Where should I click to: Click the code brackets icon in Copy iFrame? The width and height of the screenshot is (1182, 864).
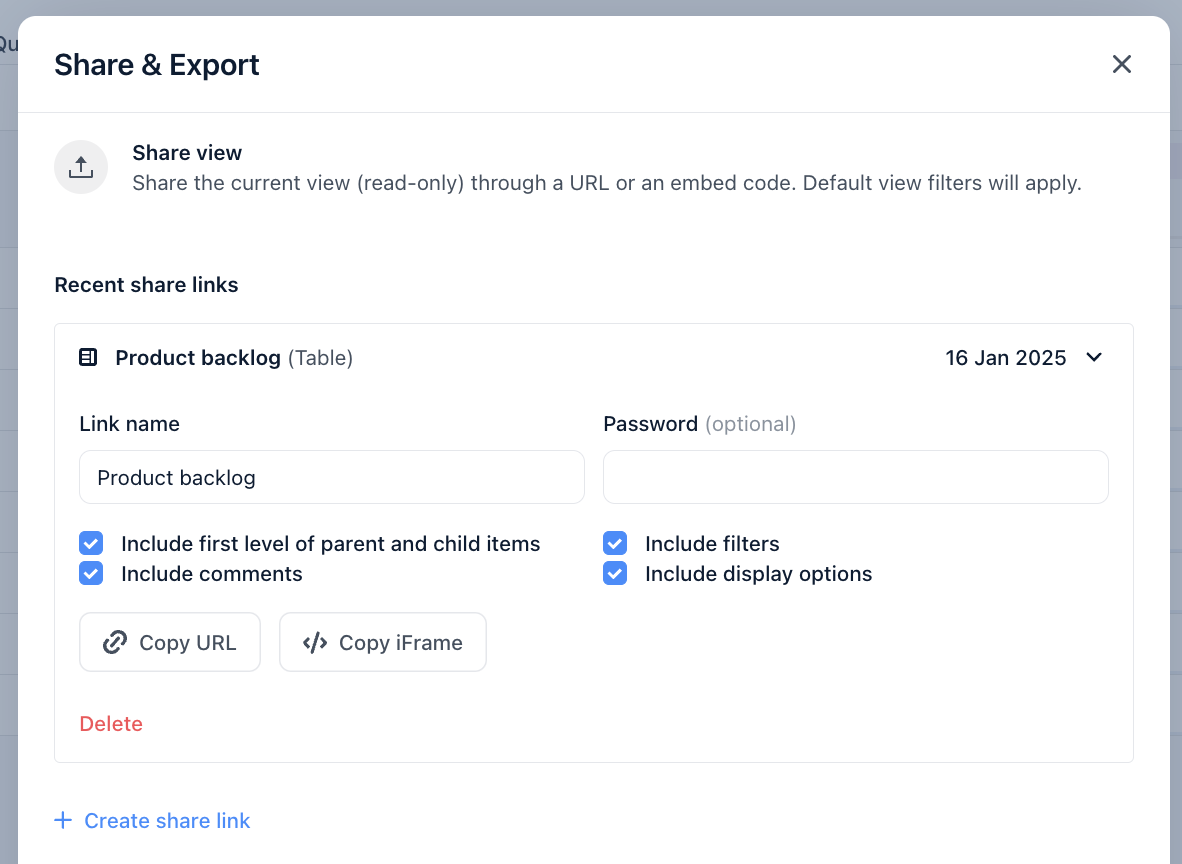coord(314,642)
